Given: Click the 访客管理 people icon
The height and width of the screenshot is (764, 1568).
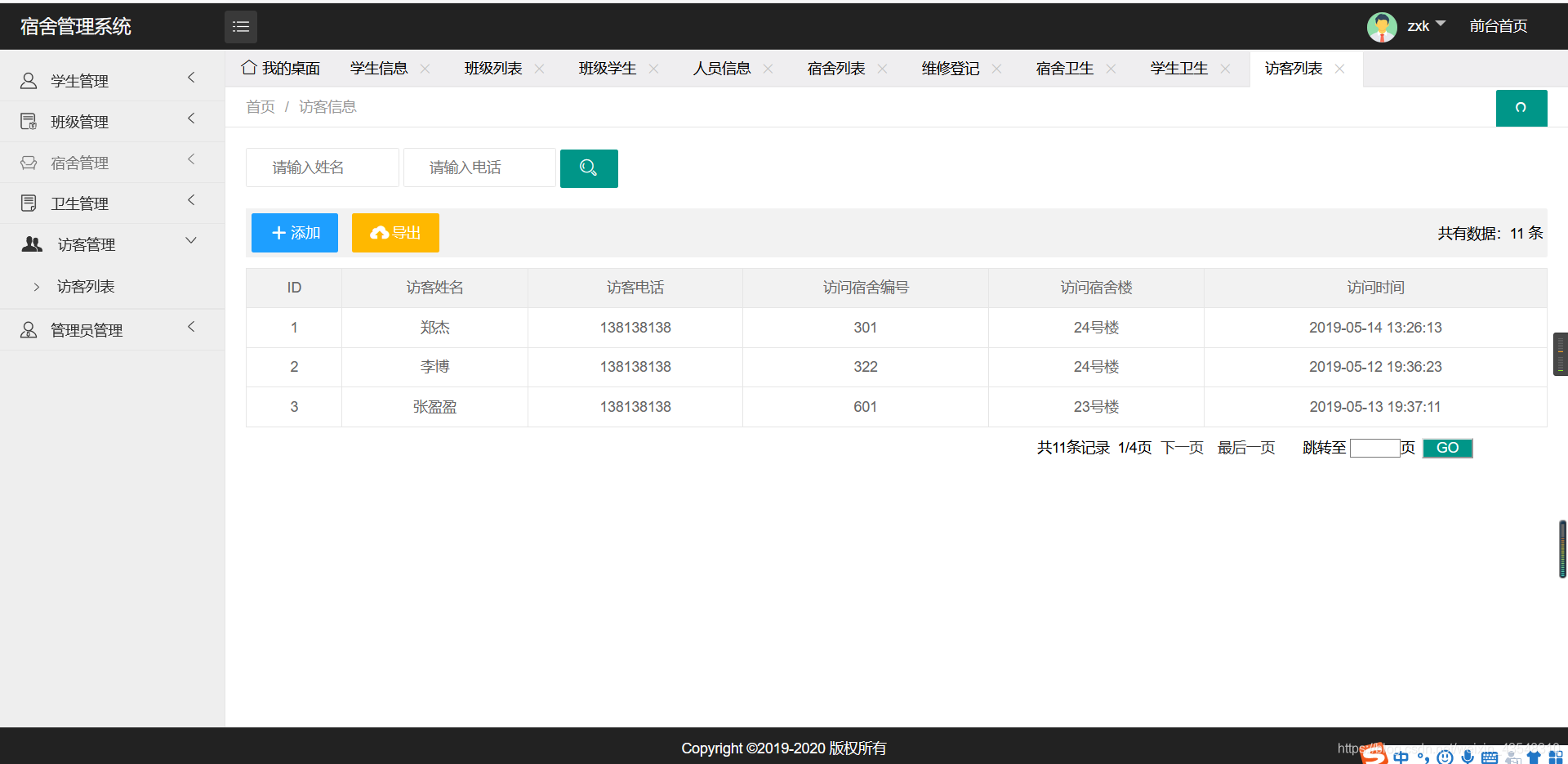Looking at the screenshot, I should click(32, 244).
